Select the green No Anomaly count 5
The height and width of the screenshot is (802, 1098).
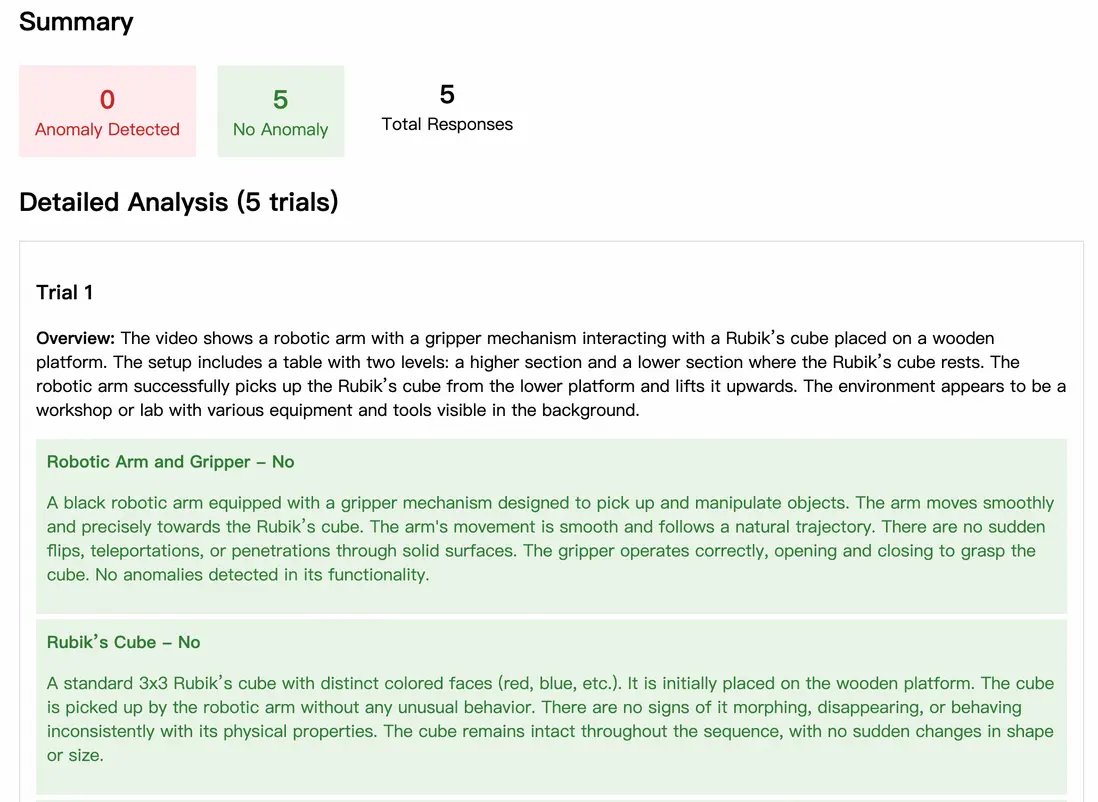click(280, 100)
